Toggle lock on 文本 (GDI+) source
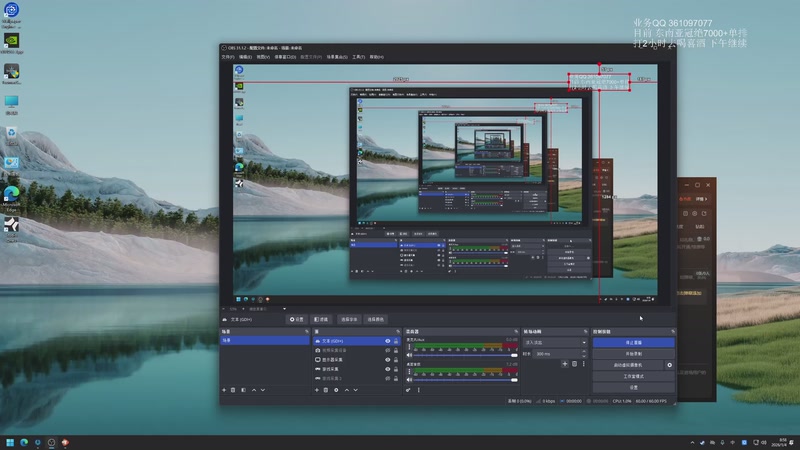800x450 pixels. 396,341
